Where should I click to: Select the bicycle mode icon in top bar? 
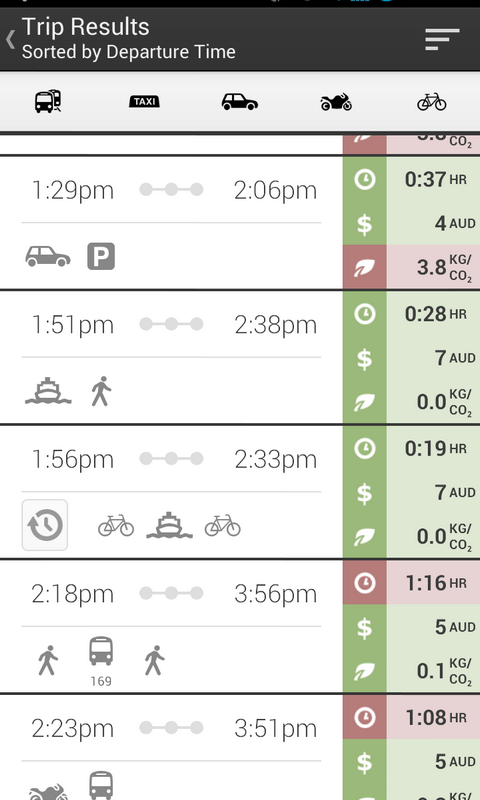point(432,102)
